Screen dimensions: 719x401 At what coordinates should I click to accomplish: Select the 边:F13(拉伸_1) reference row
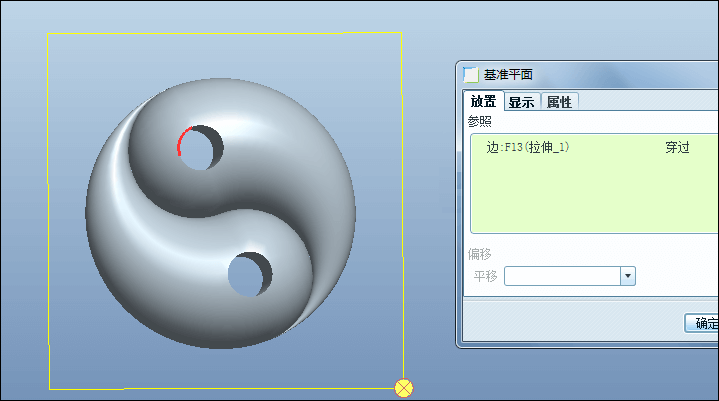click(595, 147)
